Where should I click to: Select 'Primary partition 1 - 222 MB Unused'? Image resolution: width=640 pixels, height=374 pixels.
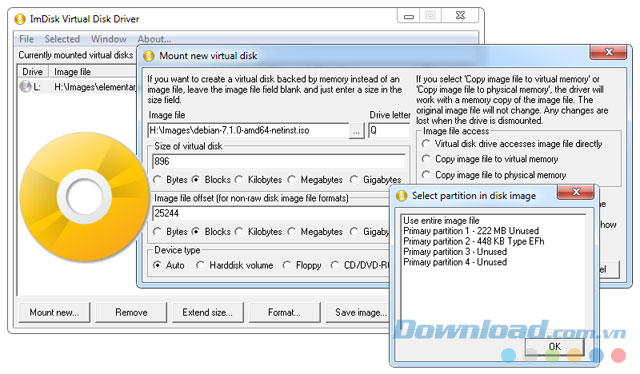click(x=471, y=231)
